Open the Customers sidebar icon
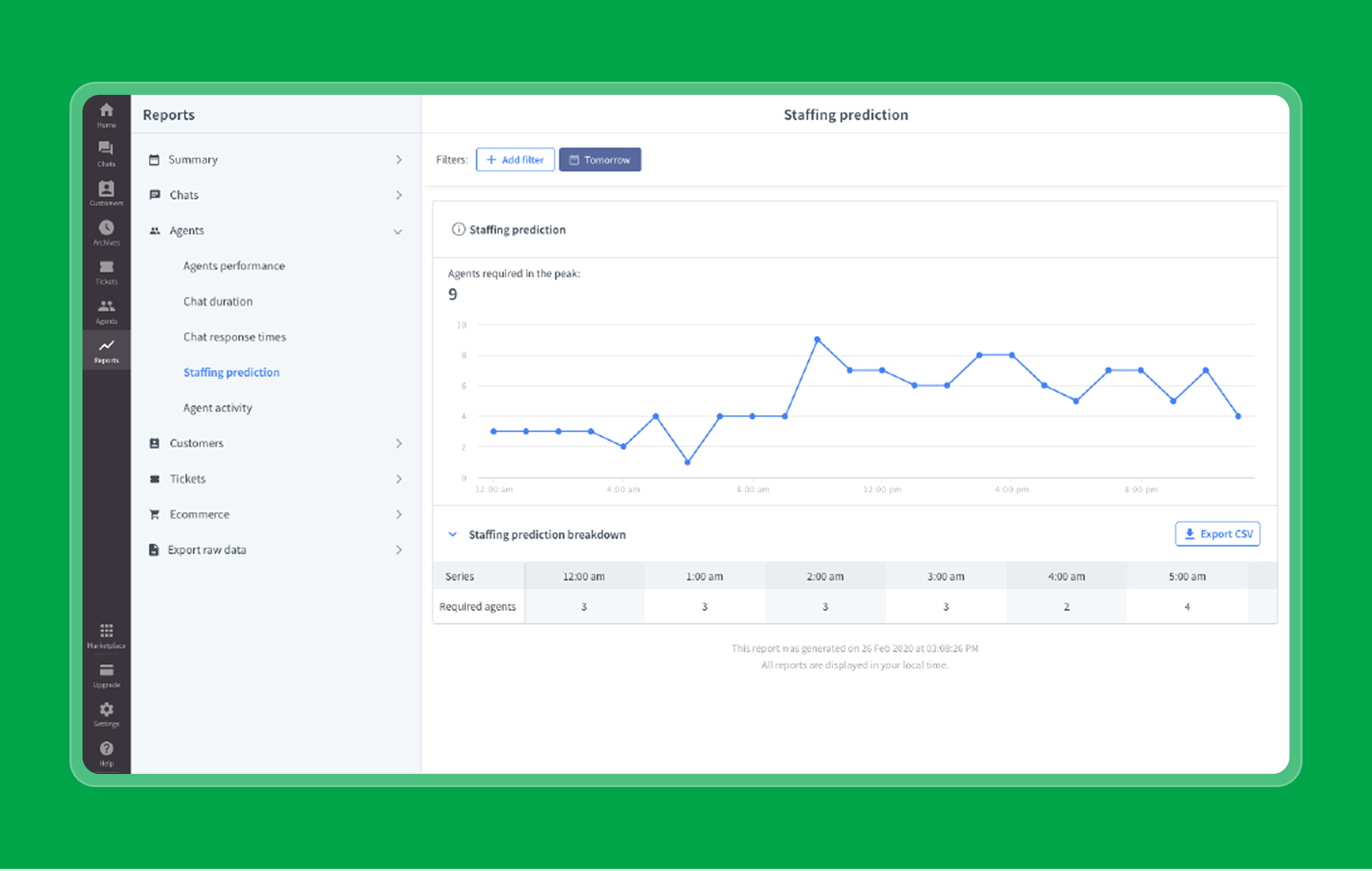This screenshot has width=1372, height=871. [x=106, y=193]
